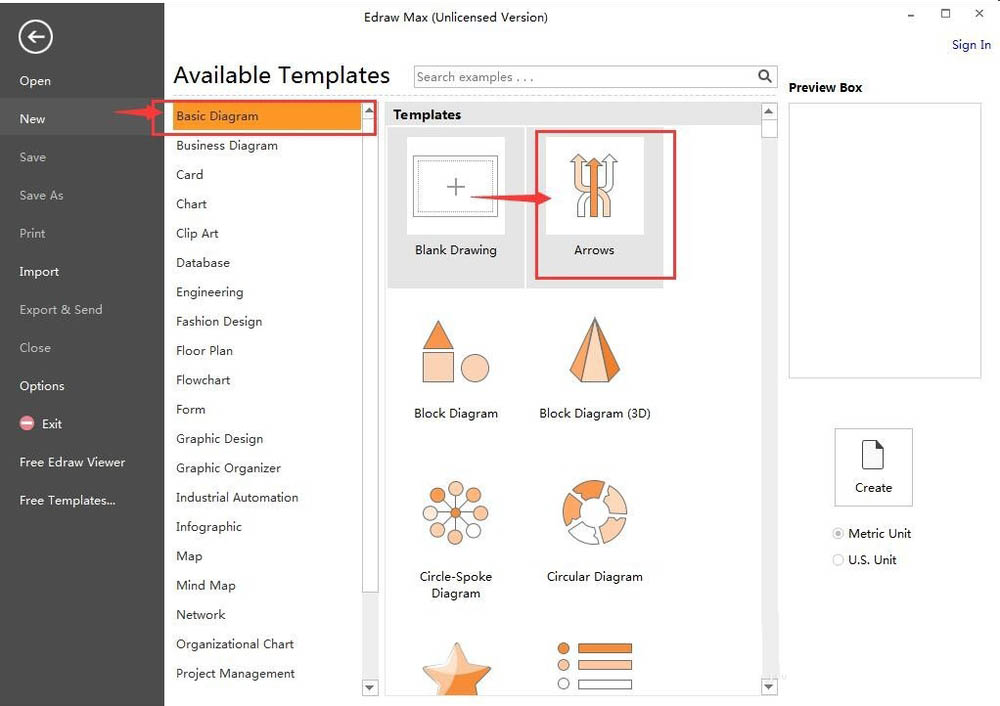Click category list scroll down arrow
The height and width of the screenshot is (706, 1000).
click(x=370, y=688)
